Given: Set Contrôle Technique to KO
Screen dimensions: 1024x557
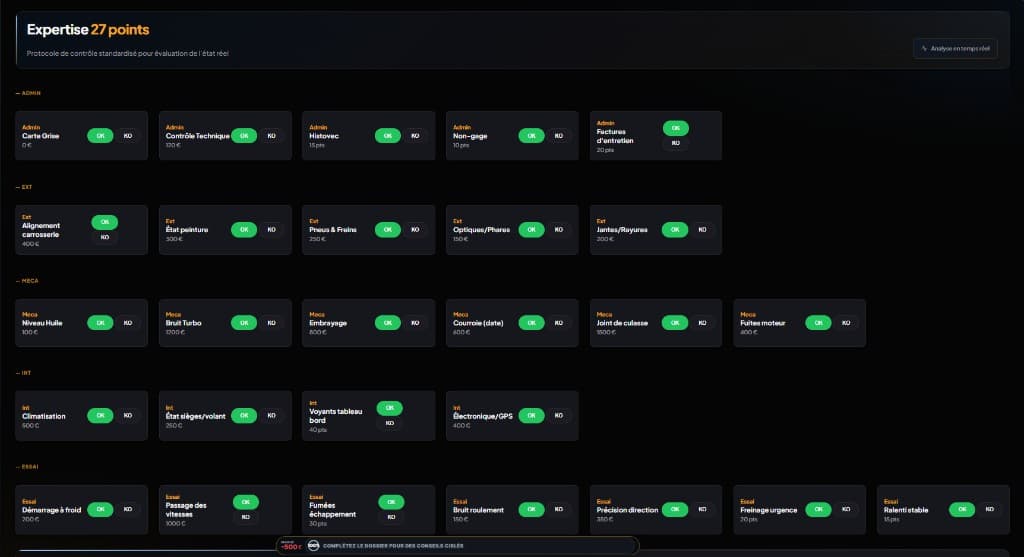Looking at the screenshot, I should [x=272, y=136].
